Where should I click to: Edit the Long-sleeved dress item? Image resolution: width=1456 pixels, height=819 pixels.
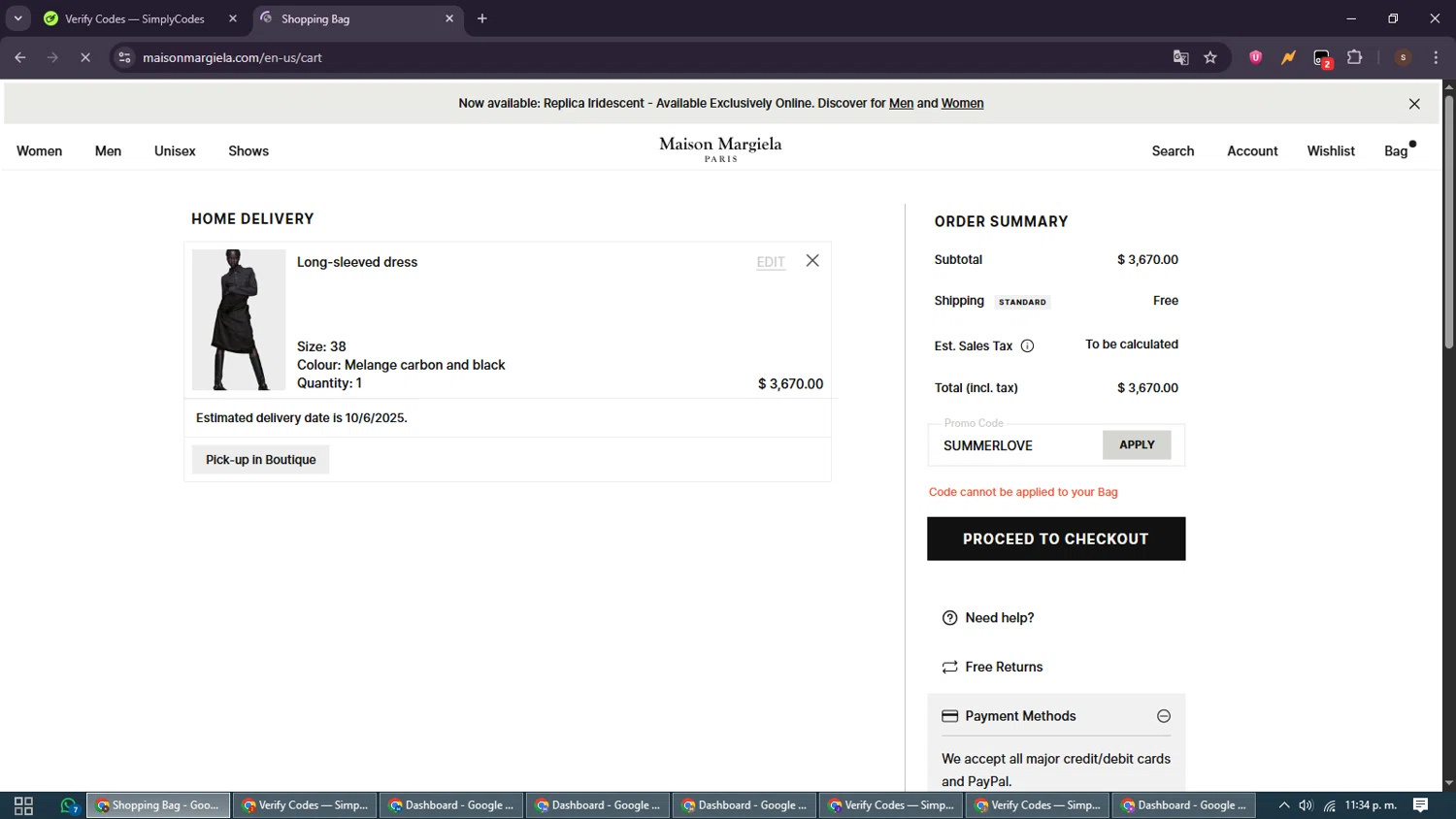(771, 262)
